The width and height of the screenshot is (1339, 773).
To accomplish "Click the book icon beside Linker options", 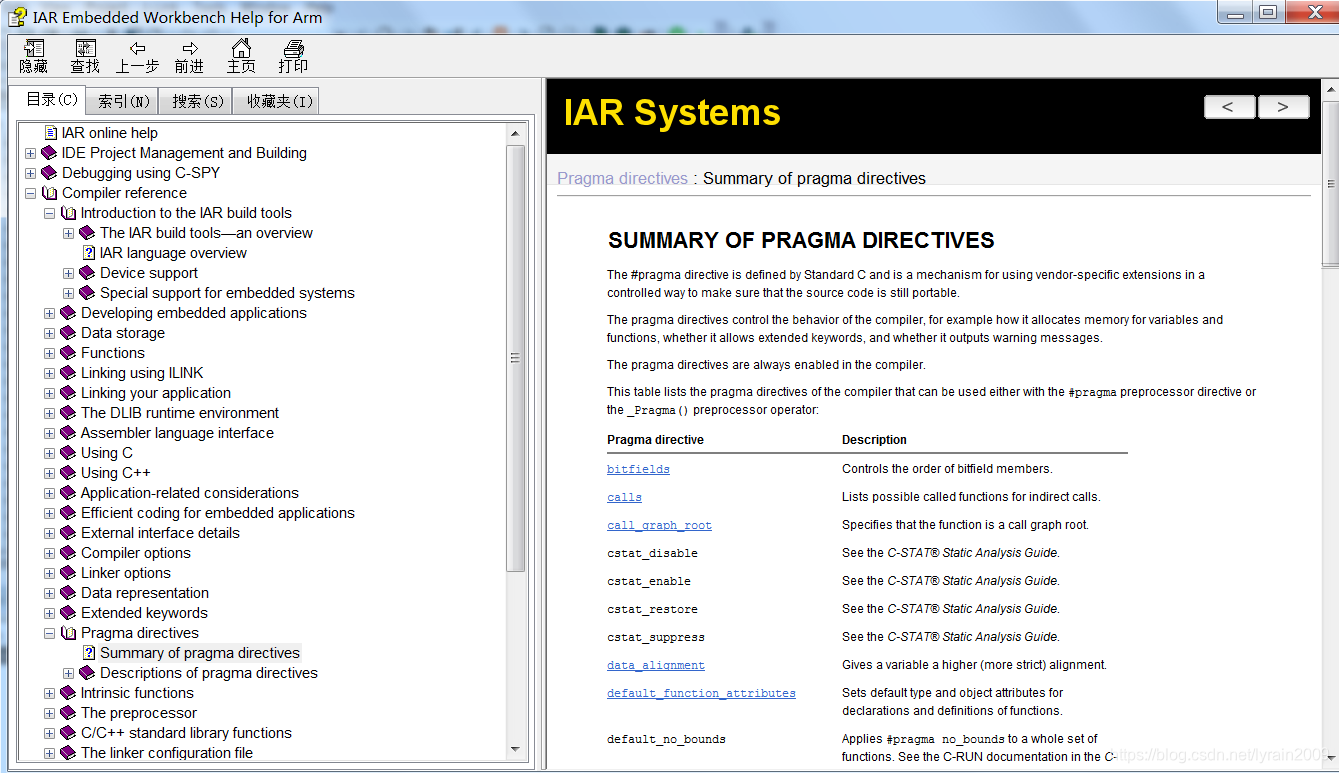I will 68,573.
